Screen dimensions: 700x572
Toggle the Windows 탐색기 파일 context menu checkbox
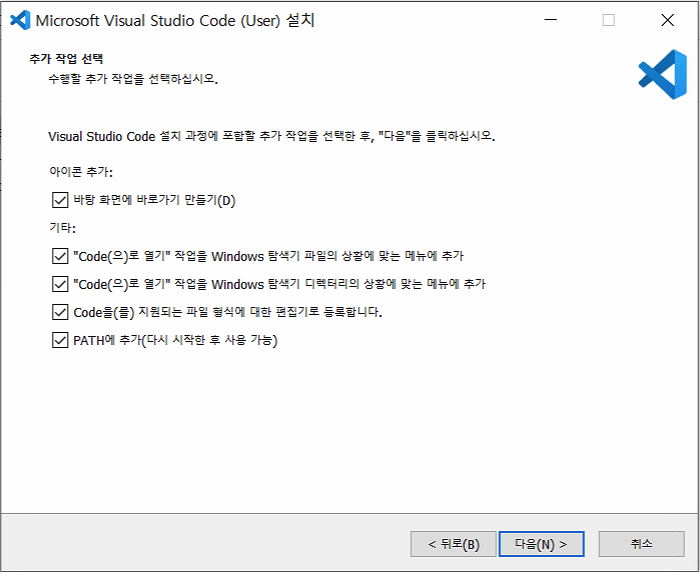pos(58,256)
